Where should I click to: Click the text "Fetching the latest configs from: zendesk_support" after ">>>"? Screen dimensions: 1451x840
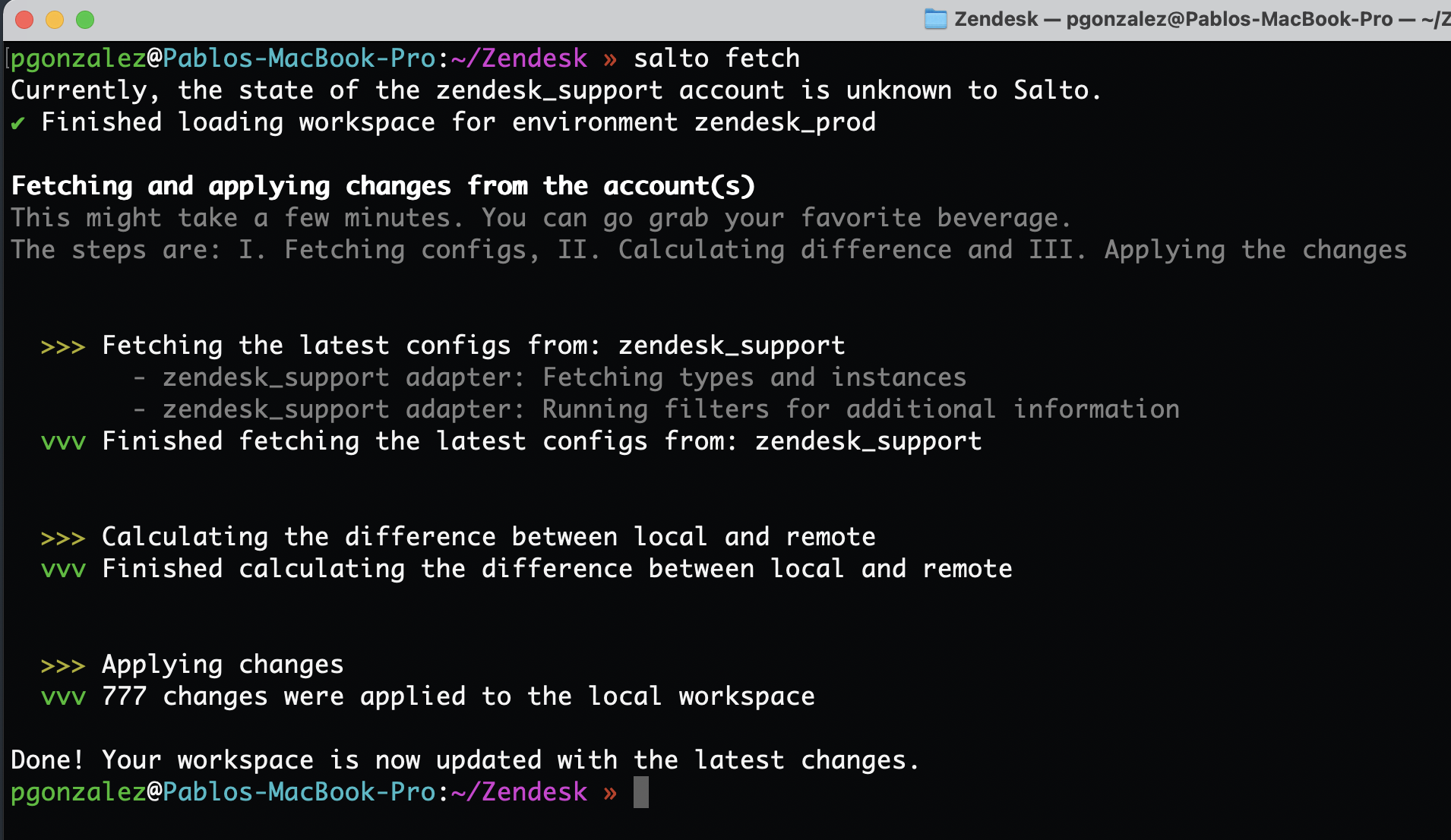[x=473, y=346]
